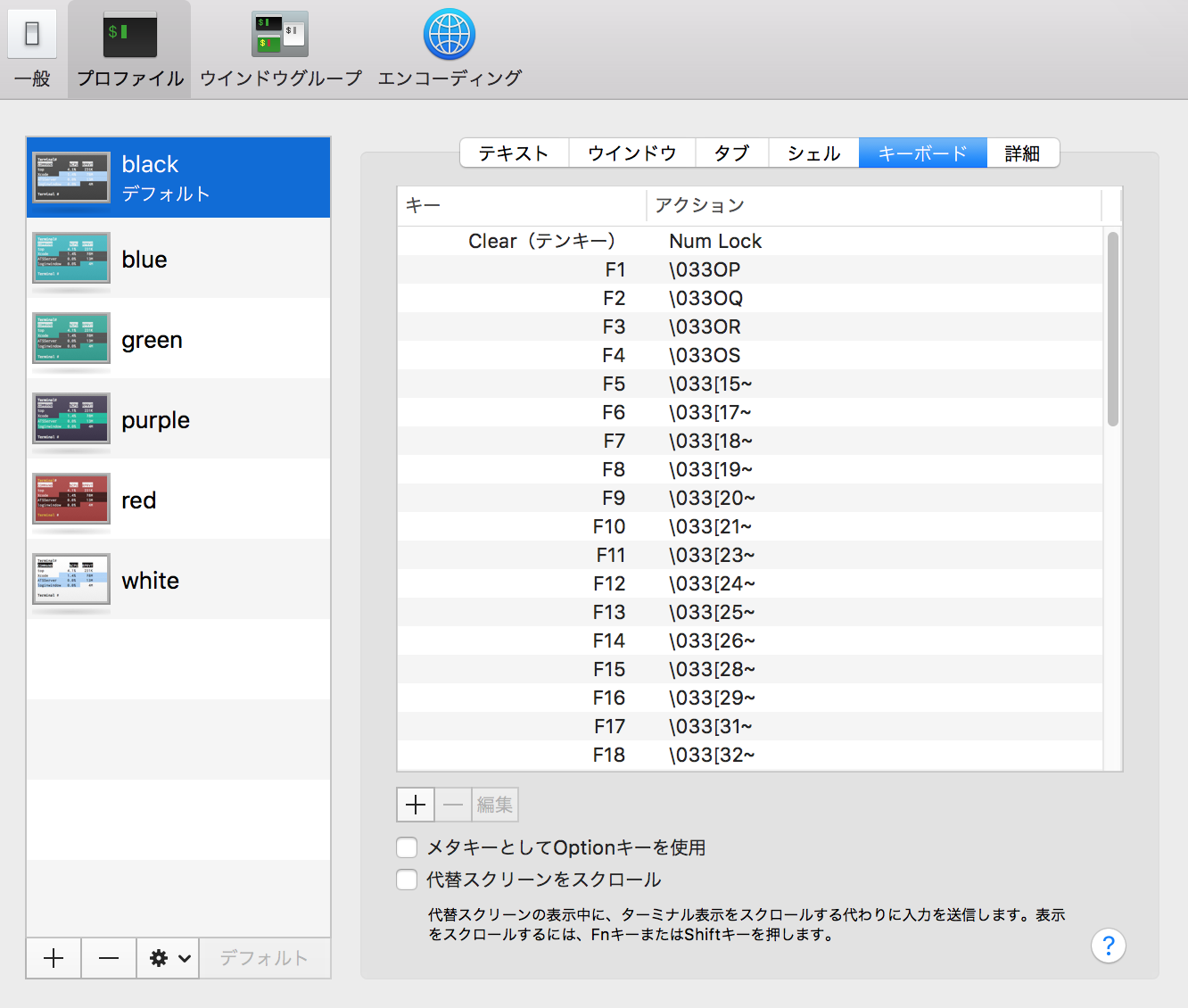Switch to the キーボード tab
The image size is (1188, 1008).
click(923, 153)
